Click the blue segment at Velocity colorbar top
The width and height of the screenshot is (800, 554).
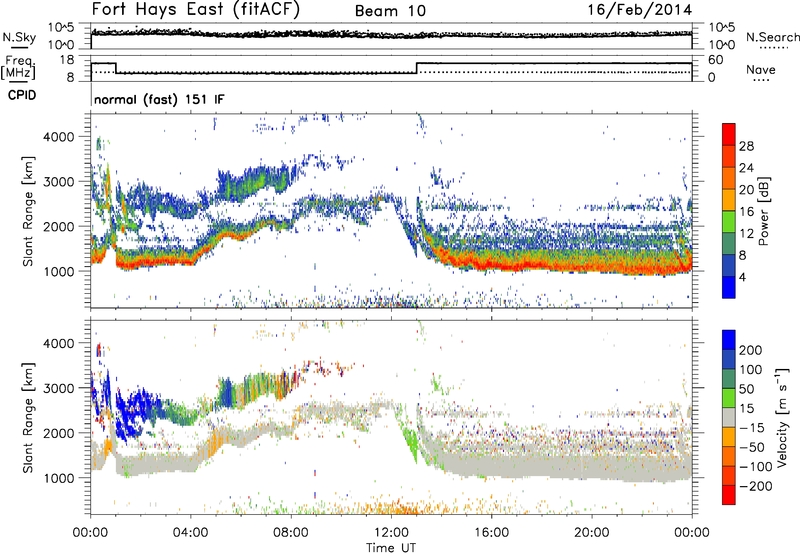729,340
